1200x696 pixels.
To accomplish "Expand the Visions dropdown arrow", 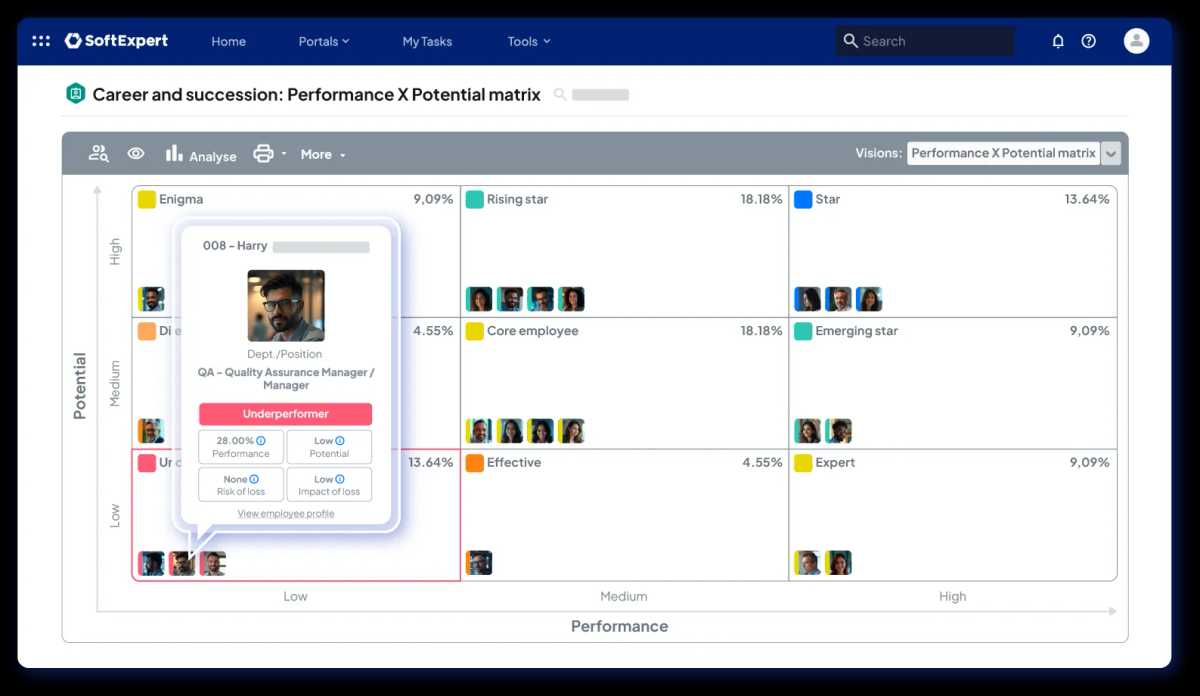I will click(1111, 154).
